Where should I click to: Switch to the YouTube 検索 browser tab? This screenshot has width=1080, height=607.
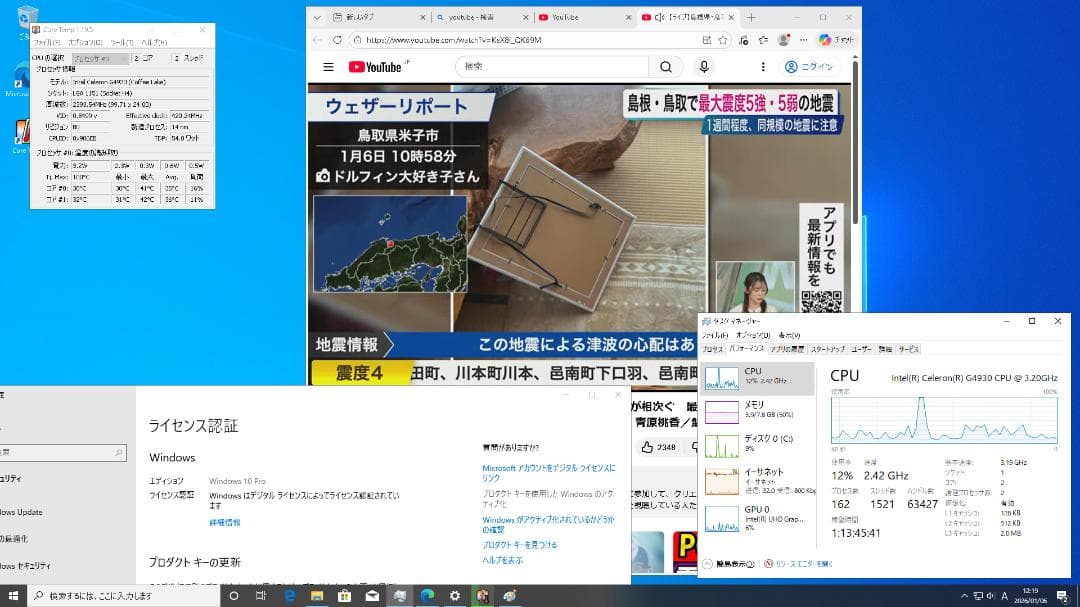click(470, 17)
